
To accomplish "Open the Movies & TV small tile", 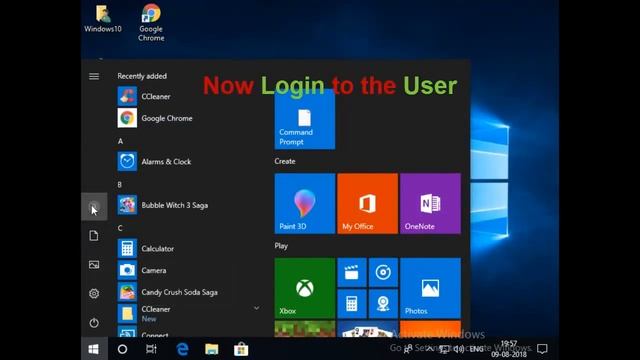I will click(352, 272).
